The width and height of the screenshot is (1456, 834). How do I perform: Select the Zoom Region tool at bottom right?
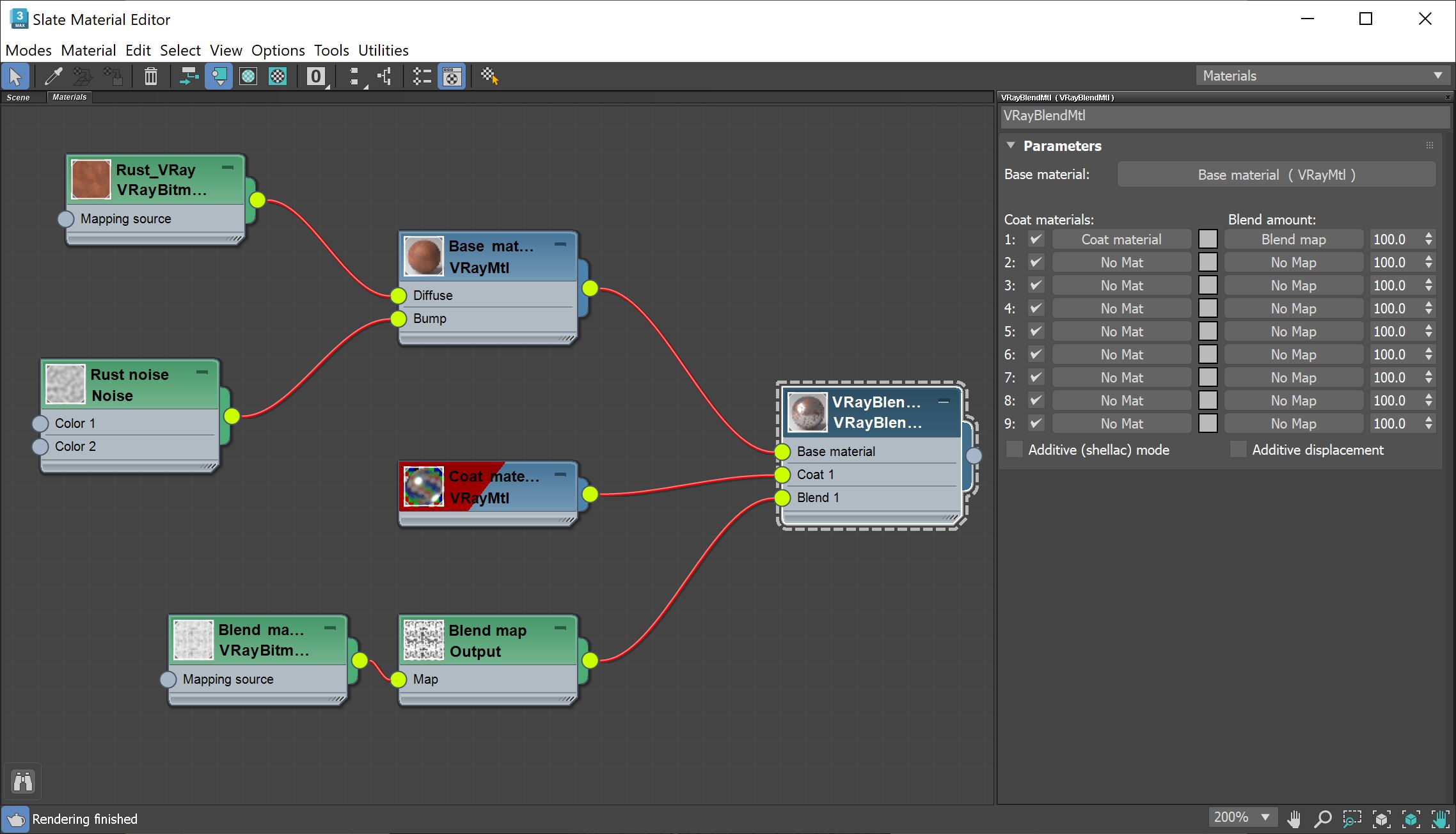click(x=1352, y=818)
